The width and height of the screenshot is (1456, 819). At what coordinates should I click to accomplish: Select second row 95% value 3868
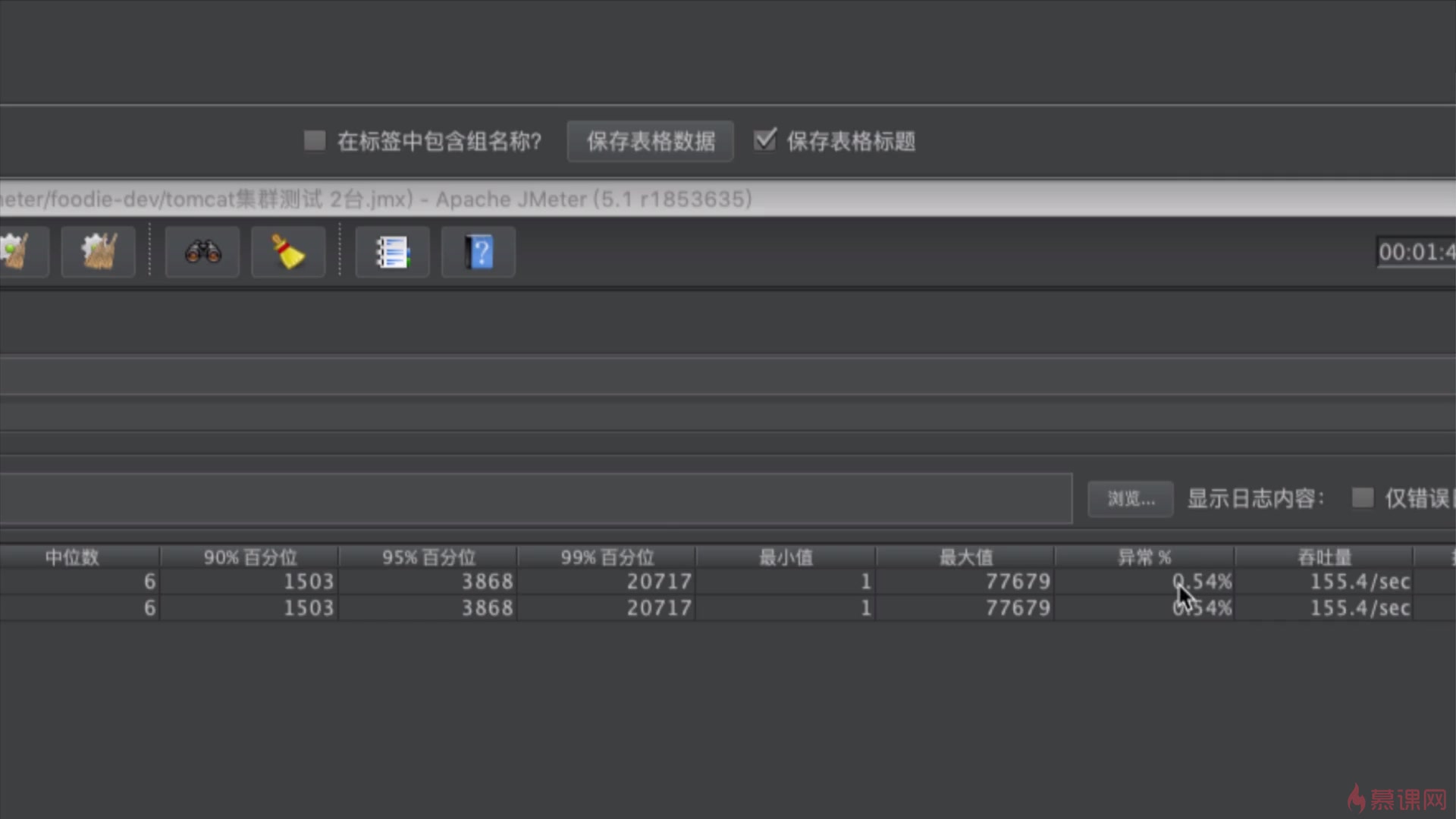(488, 608)
